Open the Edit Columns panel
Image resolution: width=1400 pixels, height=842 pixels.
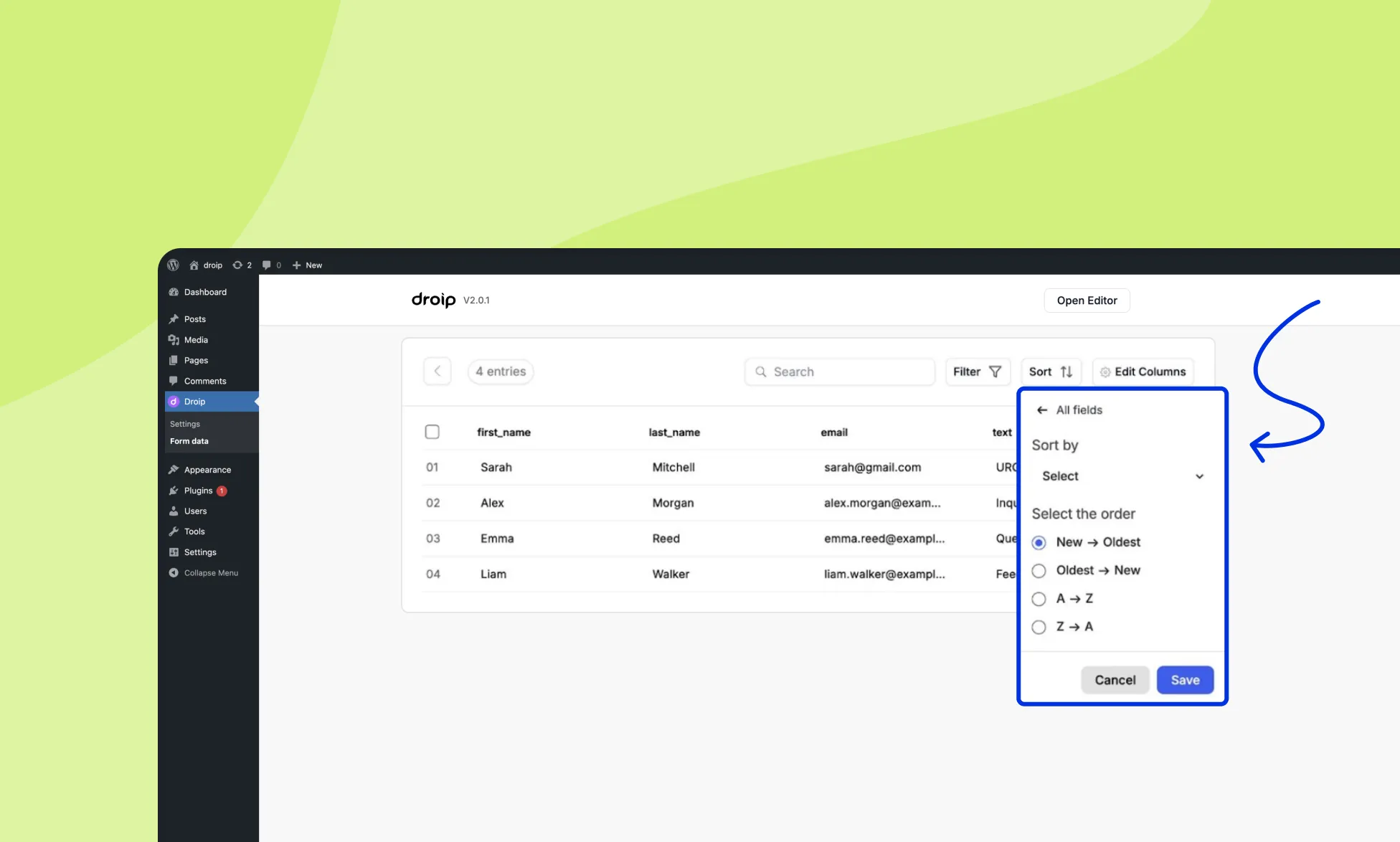pyautogui.click(x=1143, y=372)
